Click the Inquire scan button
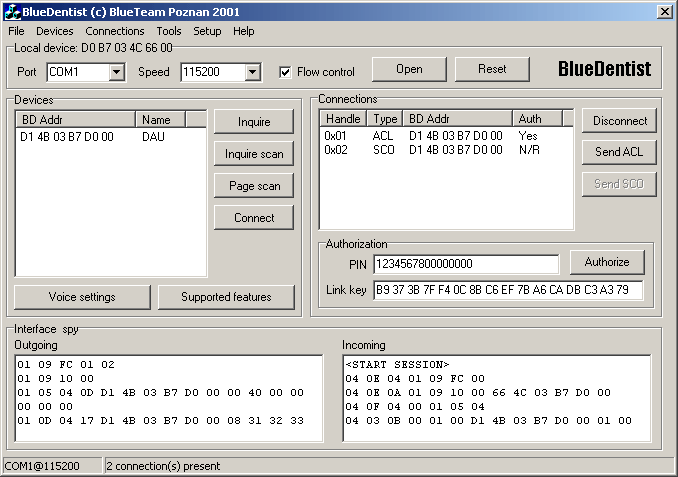678x477 pixels. click(254, 154)
